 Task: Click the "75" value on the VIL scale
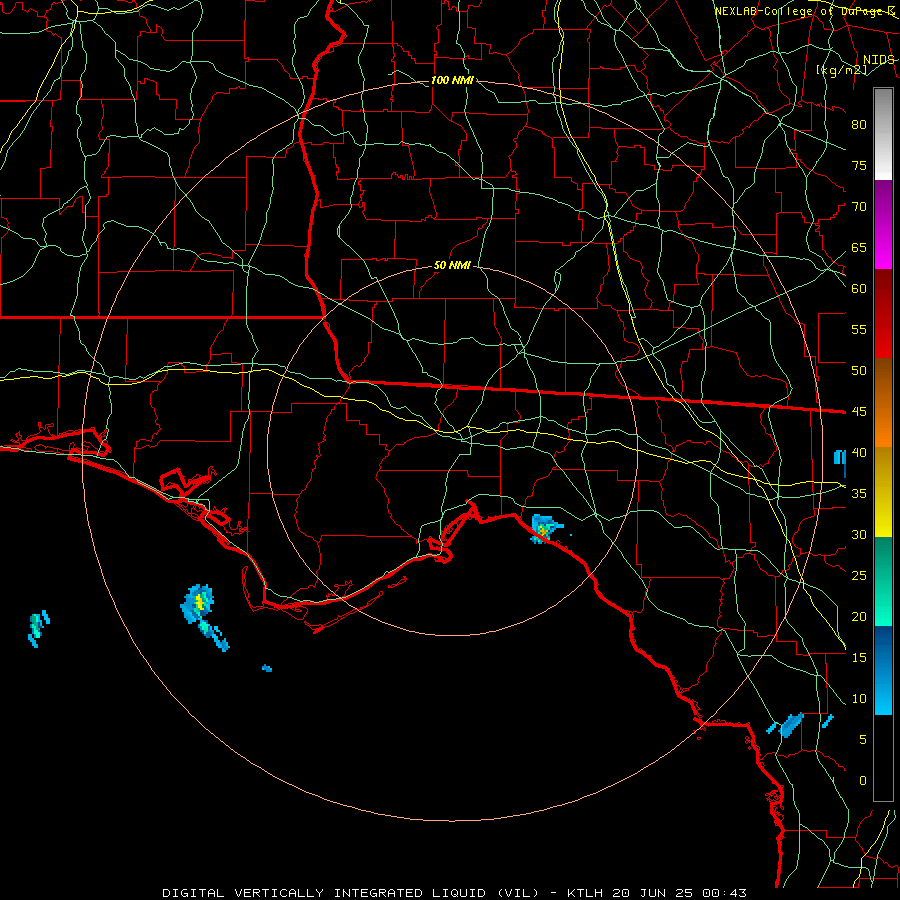(859, 166)
